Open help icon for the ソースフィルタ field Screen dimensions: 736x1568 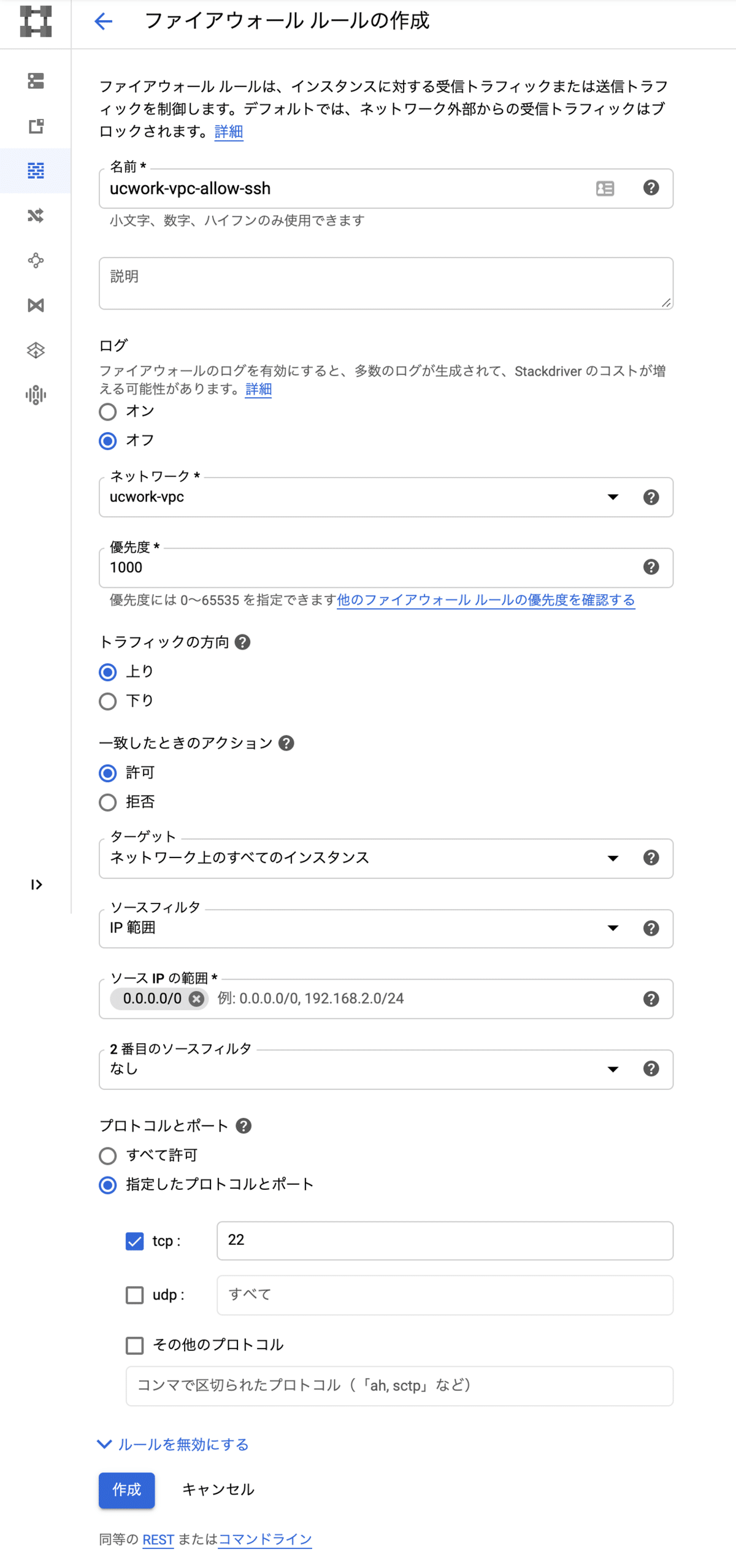pyautogui.click(x=651, y=928)
